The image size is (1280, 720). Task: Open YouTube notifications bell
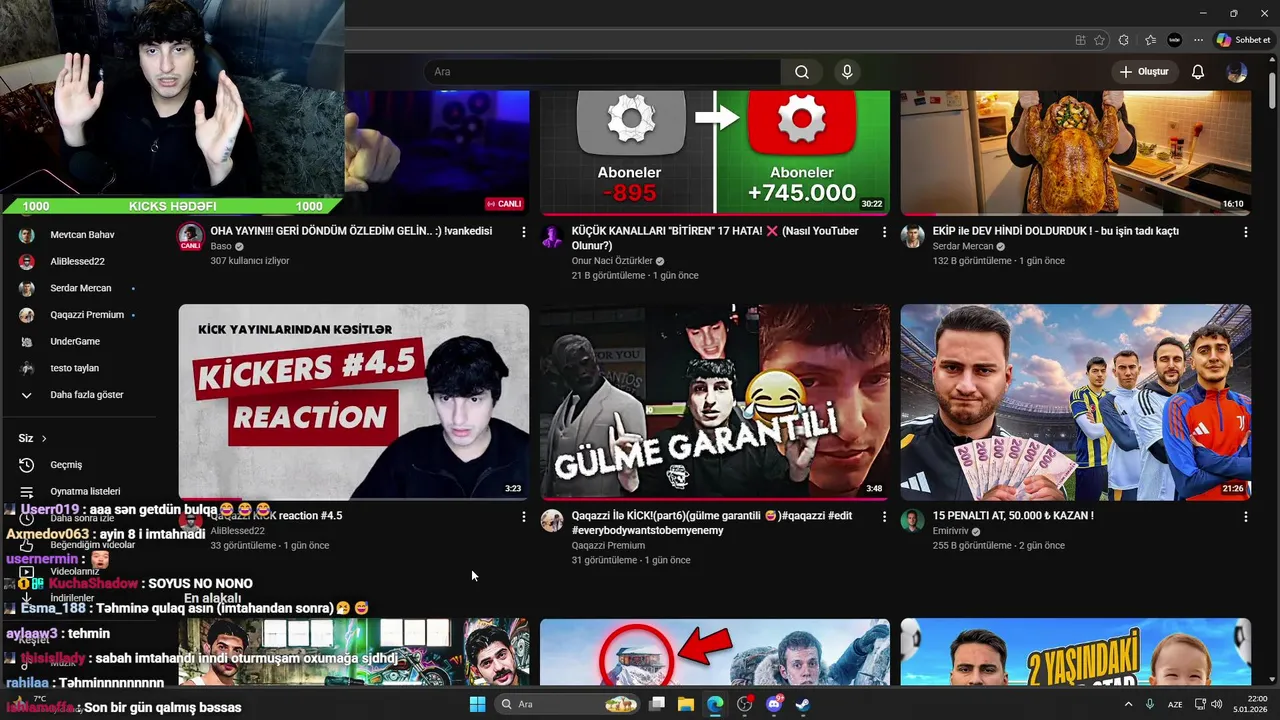pos(1198,72)
